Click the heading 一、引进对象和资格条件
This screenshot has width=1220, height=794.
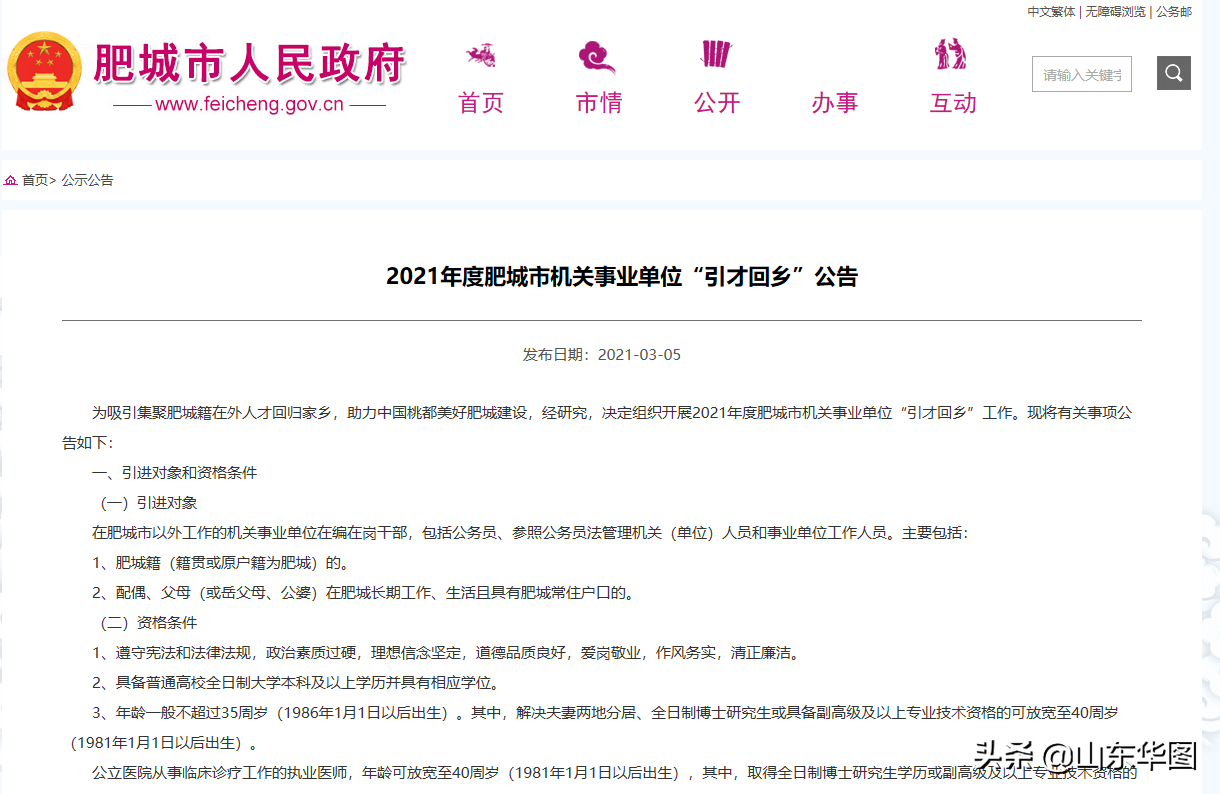(x=175, y=472)
